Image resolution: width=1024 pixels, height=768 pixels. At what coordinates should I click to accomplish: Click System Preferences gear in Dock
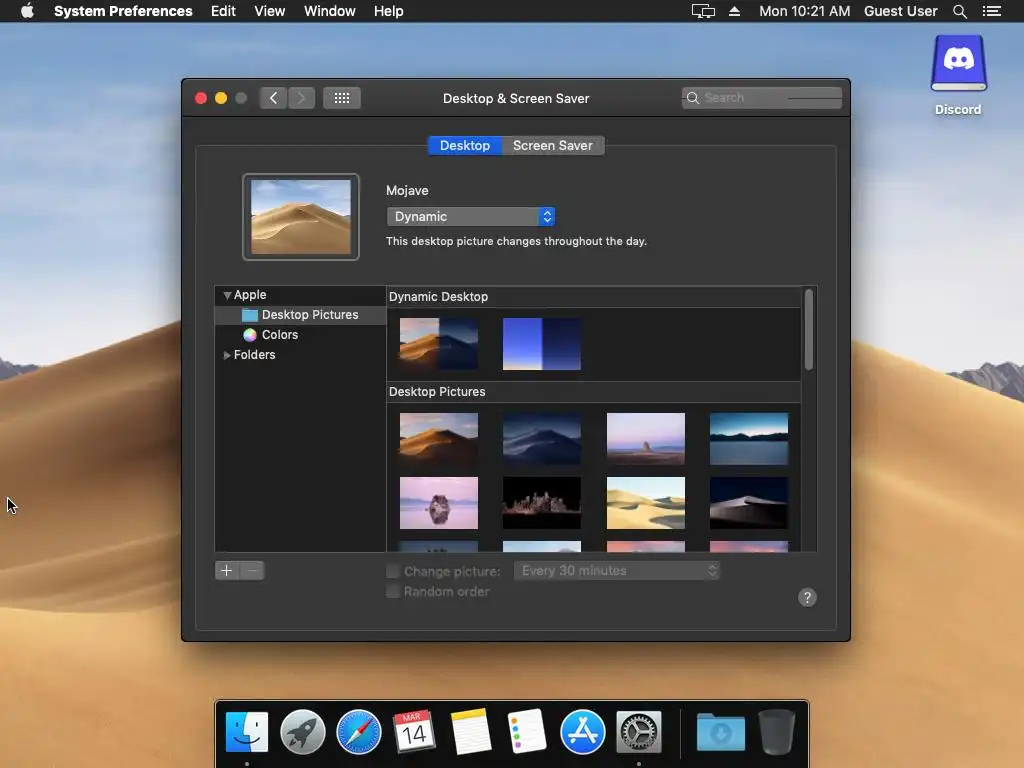(x=639, y=731)
